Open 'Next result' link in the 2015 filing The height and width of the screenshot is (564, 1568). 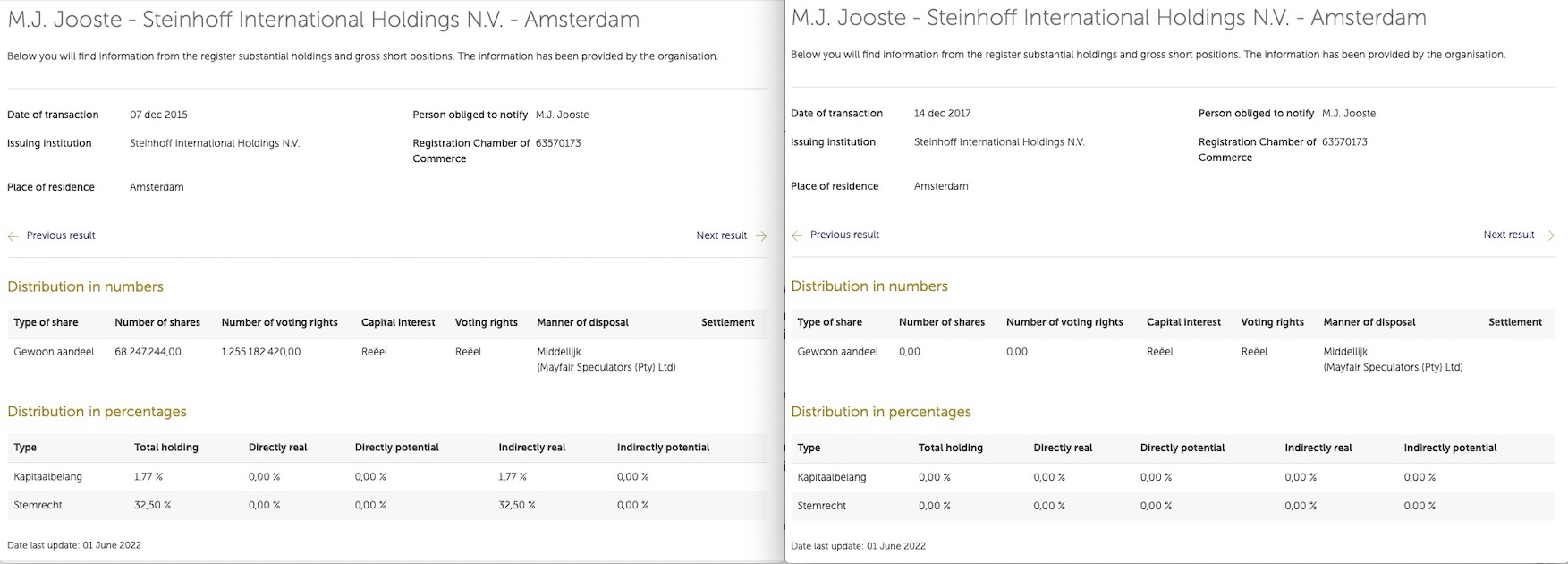pyautogui.click(x=721, y=235)
